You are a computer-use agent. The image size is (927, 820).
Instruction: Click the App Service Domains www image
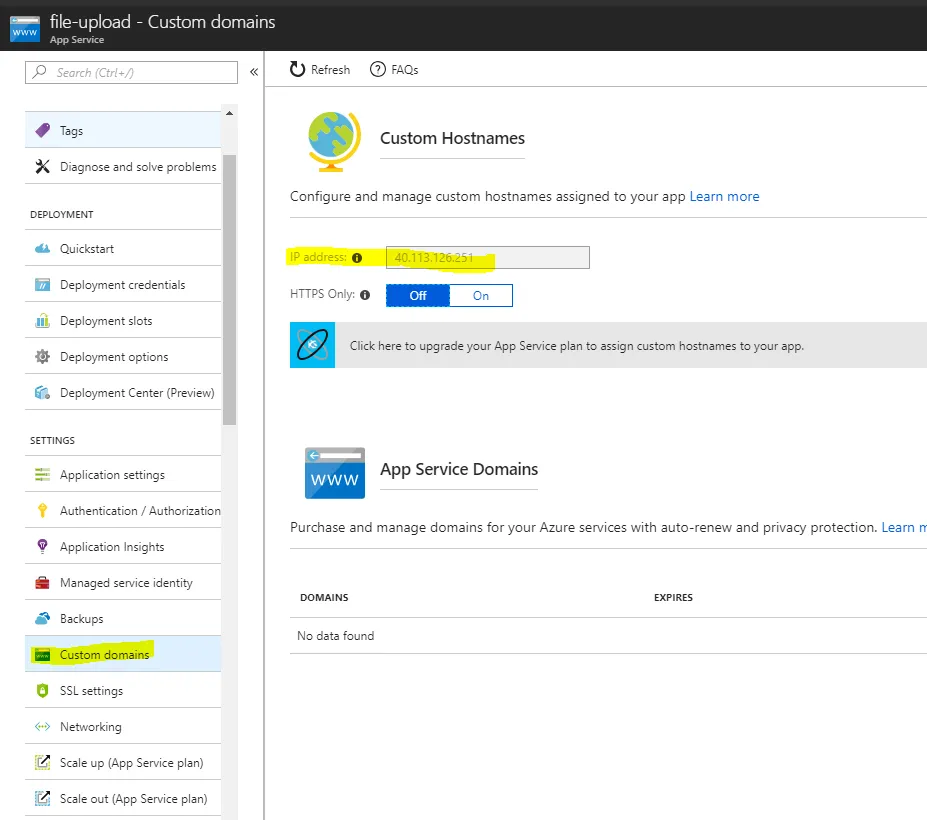tap(335, 473)
